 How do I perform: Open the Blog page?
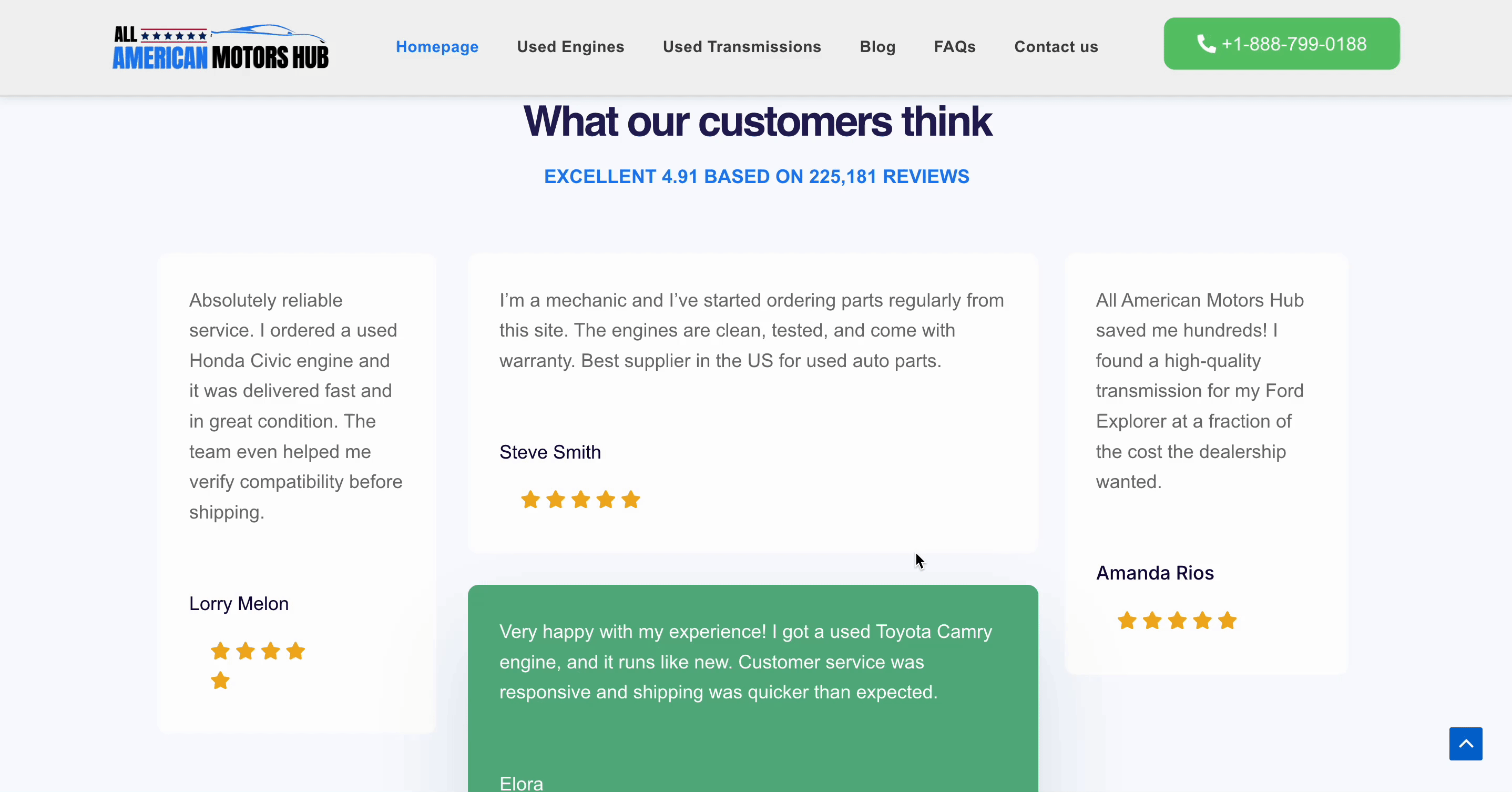pos(877,47)
